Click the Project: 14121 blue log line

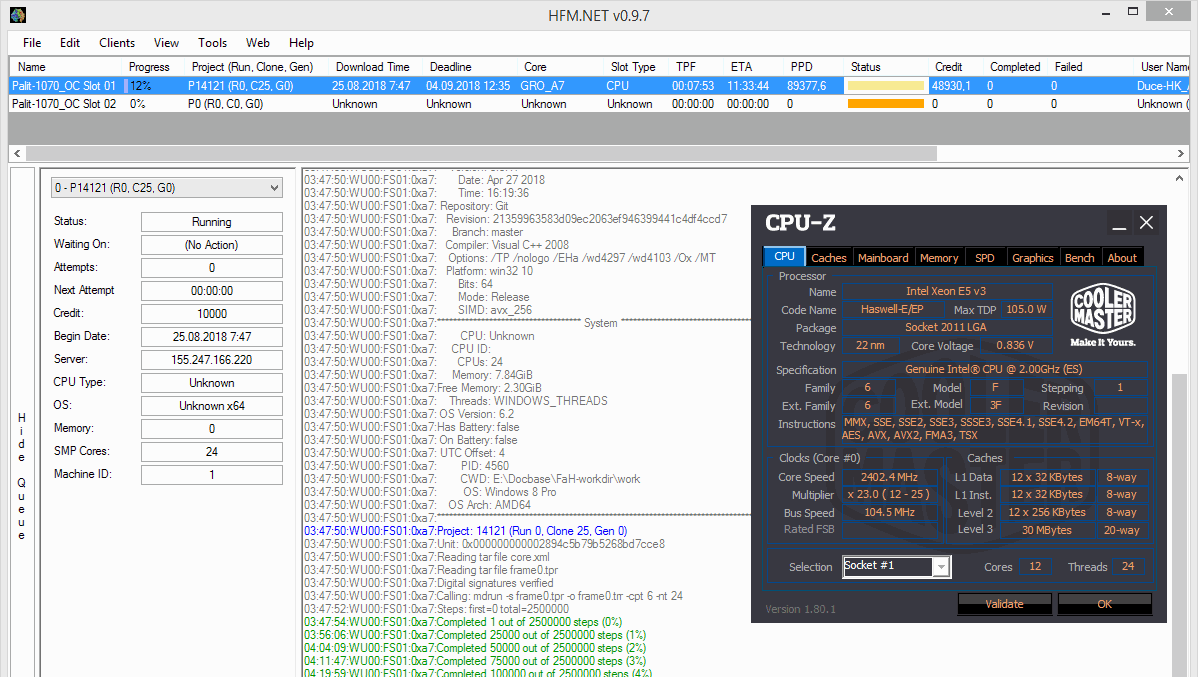(x=465, y=531)
